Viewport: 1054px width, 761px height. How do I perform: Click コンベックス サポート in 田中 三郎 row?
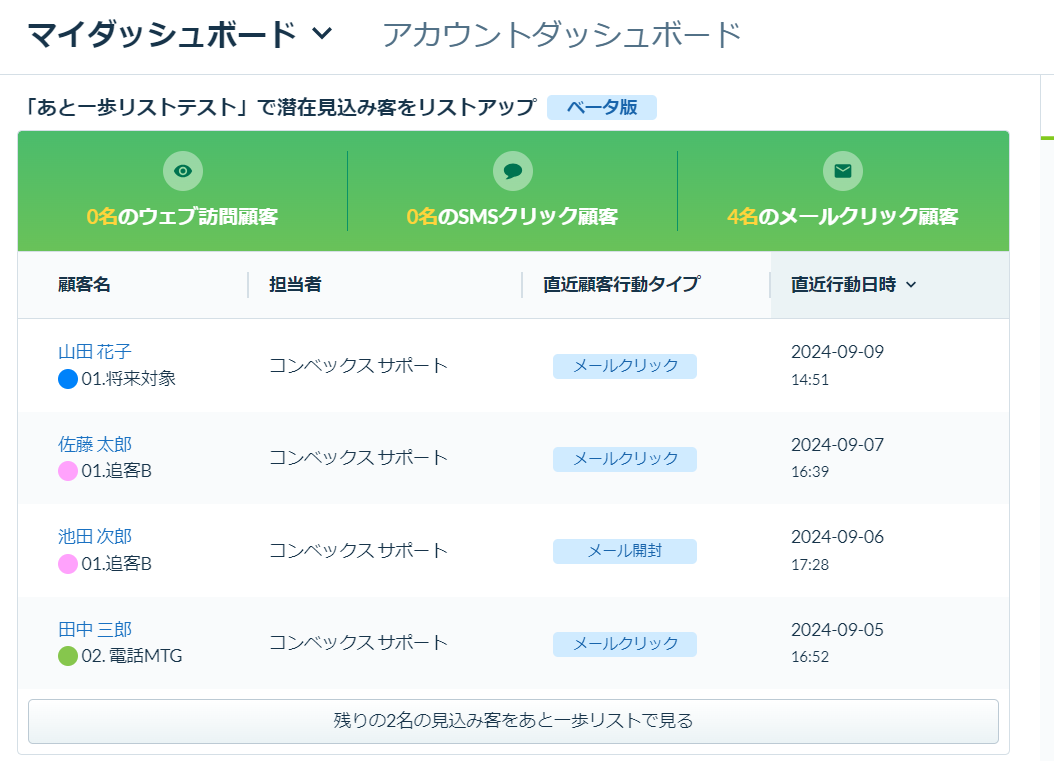tap(358, 643)
